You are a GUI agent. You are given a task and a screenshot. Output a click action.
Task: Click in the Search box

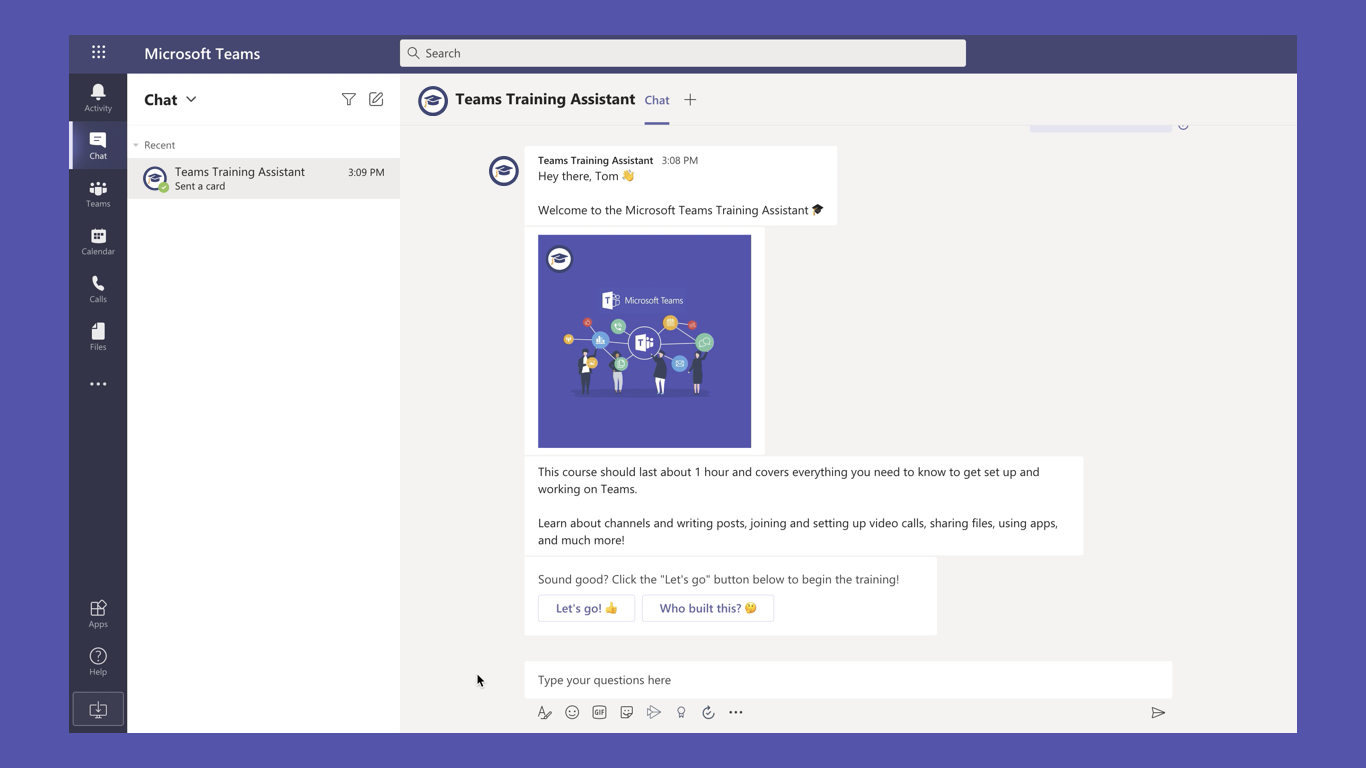click(x=683, y=53)
